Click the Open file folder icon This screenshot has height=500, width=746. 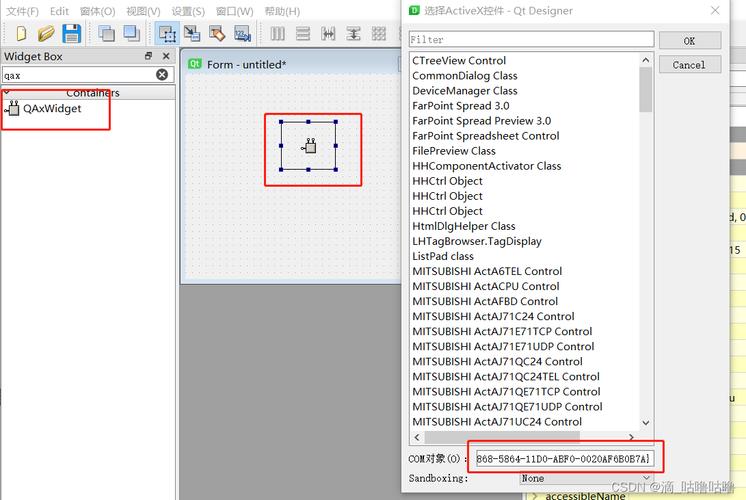46,33
